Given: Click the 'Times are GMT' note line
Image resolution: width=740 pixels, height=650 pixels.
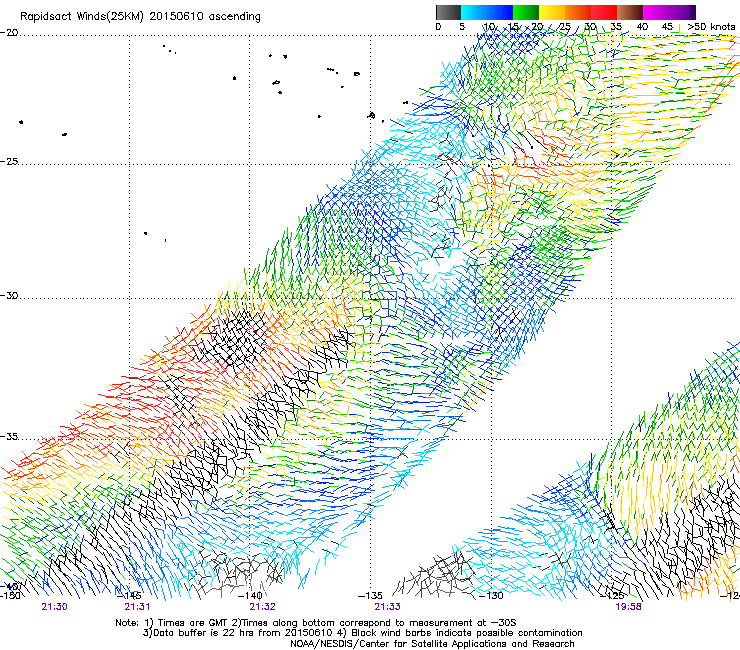Looking at the screenshot, I should pyautogui.click(x=316, y=623).
